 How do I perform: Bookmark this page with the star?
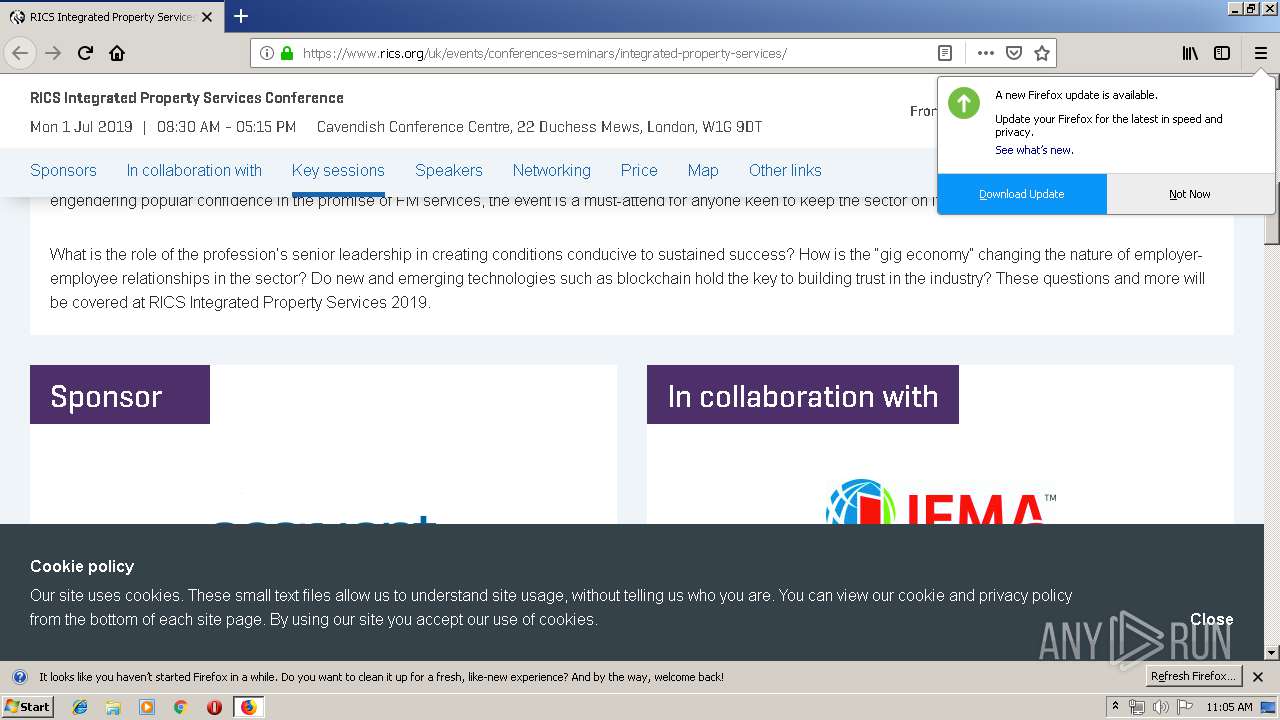(1042, 53)
